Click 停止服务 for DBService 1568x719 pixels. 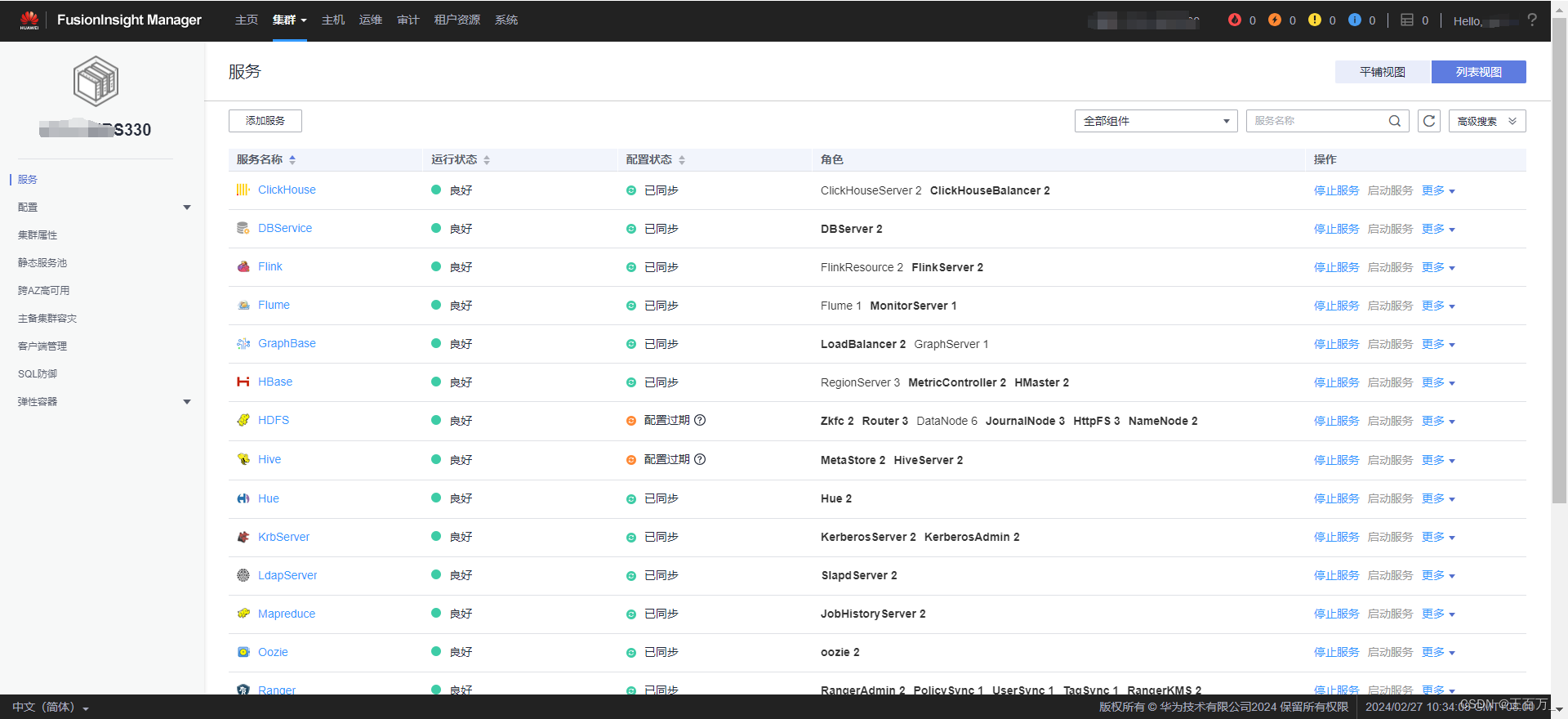(x=1336, y=229)
